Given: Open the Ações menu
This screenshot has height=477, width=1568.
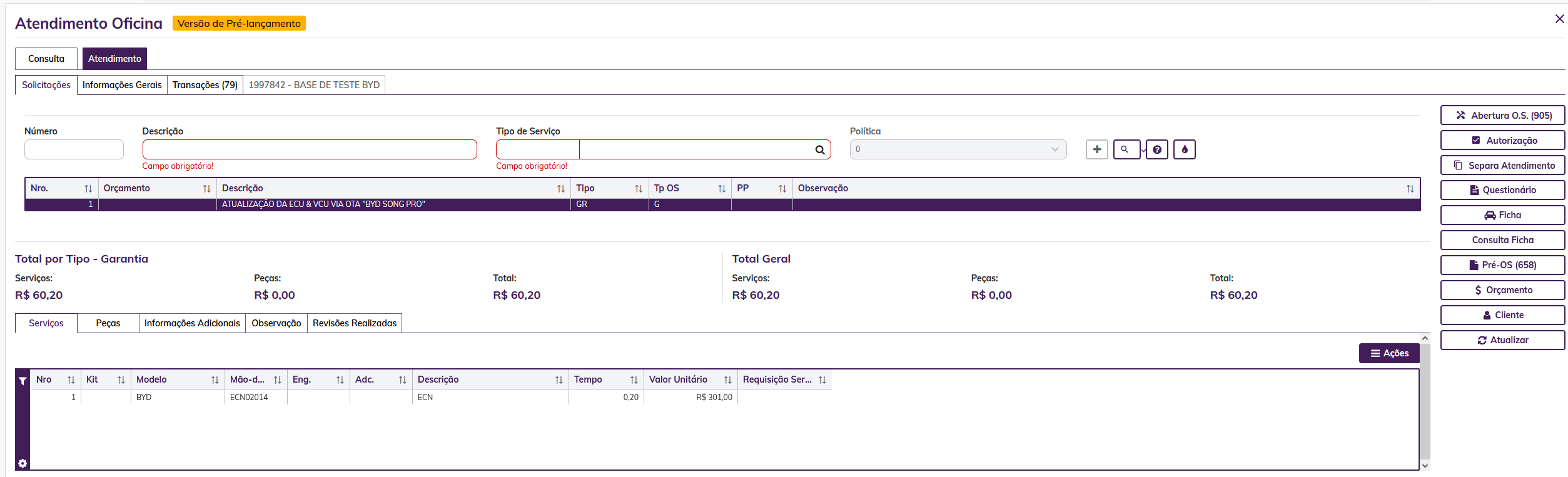Looking at the screenshot, I should [x=1388, y=353].
